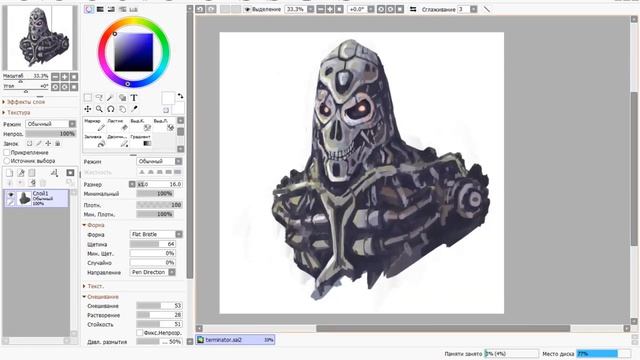Zoom out using top toolbar minus button
The height and width of the screenshot is (360, 640).
tap(320, 9)
